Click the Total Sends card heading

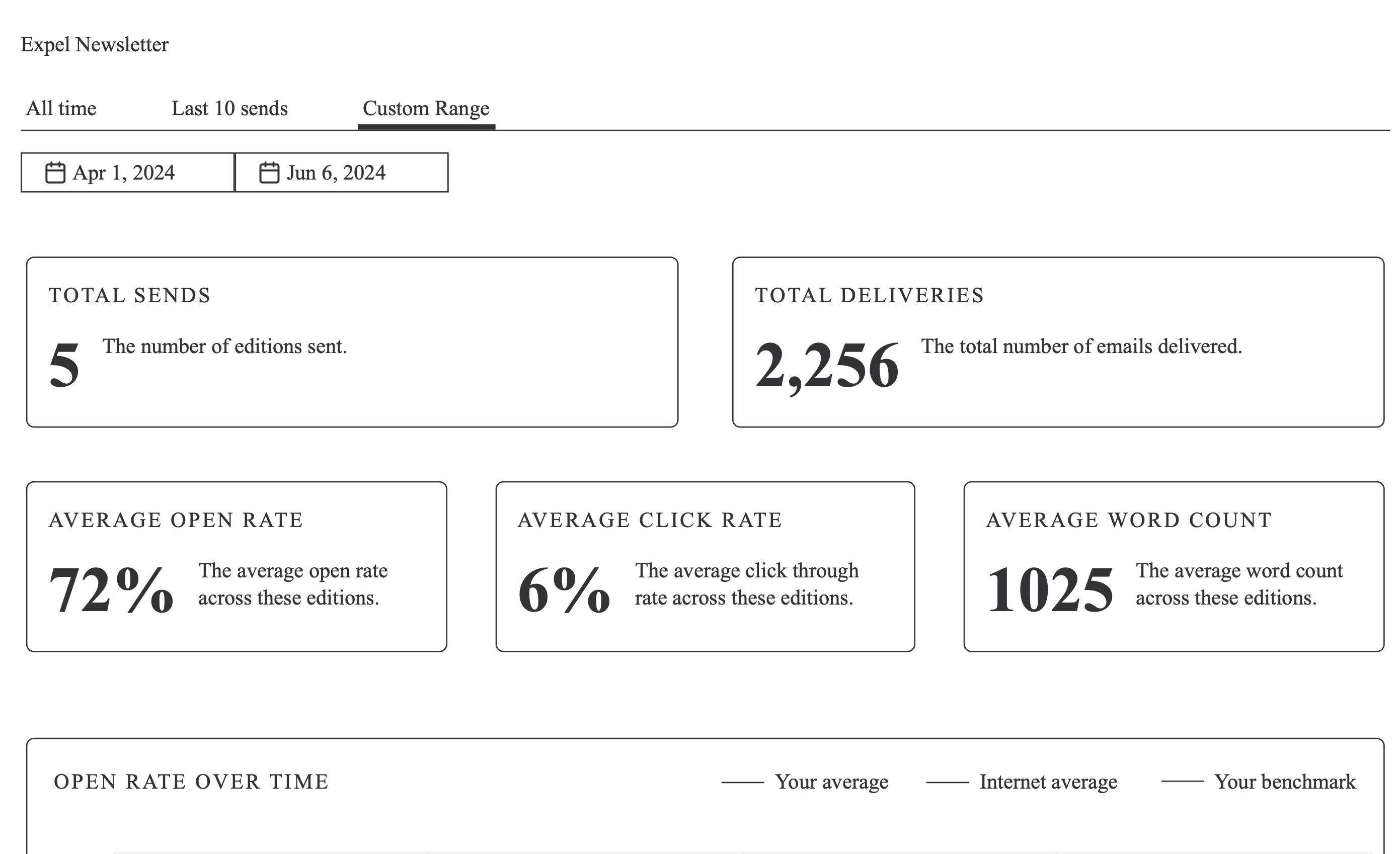point(129,295)
